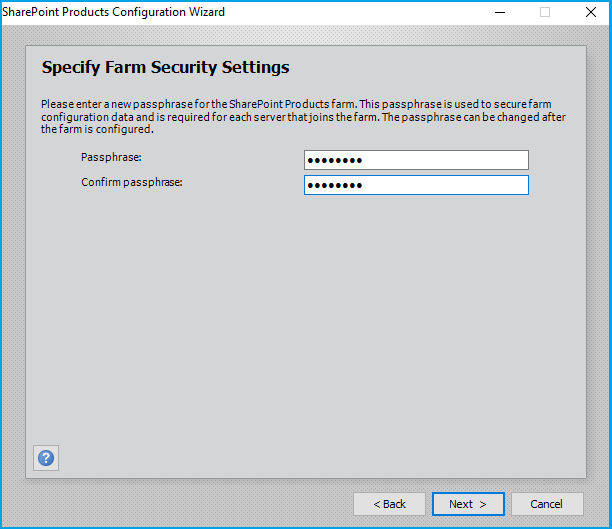Screen dimensions: 612x529
Task: Click blank space inside Confirm passphrase box
Action: pos(445,185)
